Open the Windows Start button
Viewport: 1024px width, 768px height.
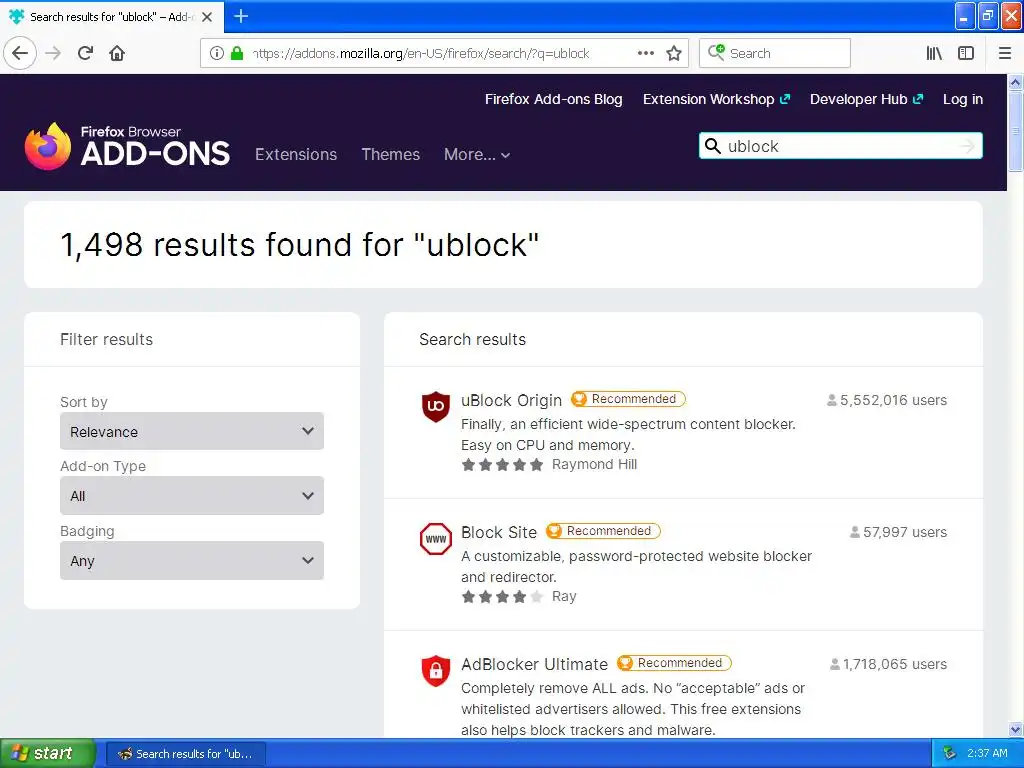point(48,753)
